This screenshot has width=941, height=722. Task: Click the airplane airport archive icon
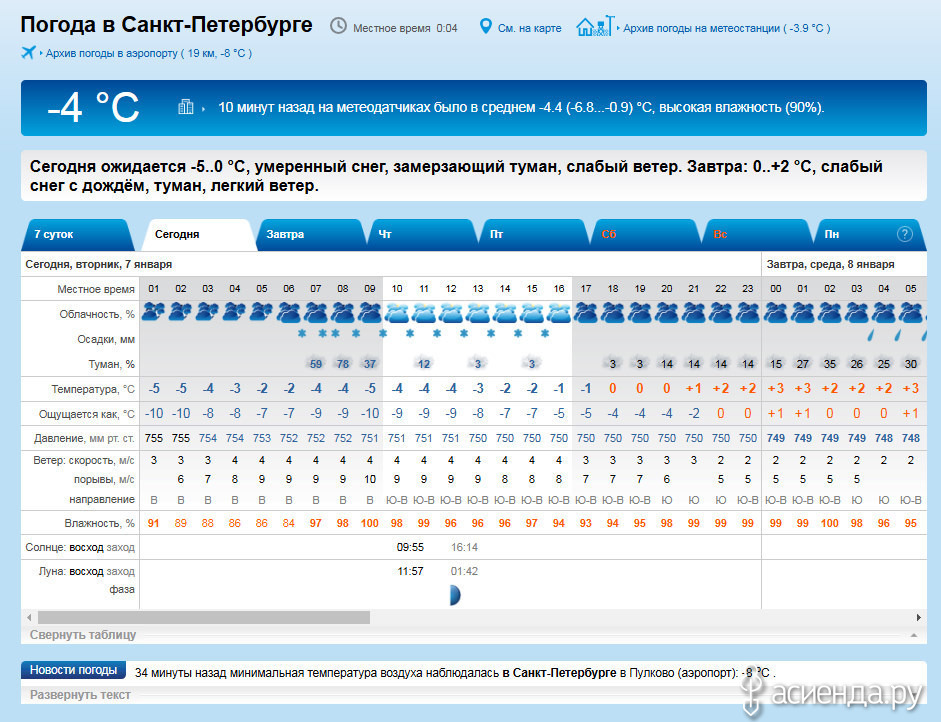tap(28, 52)
